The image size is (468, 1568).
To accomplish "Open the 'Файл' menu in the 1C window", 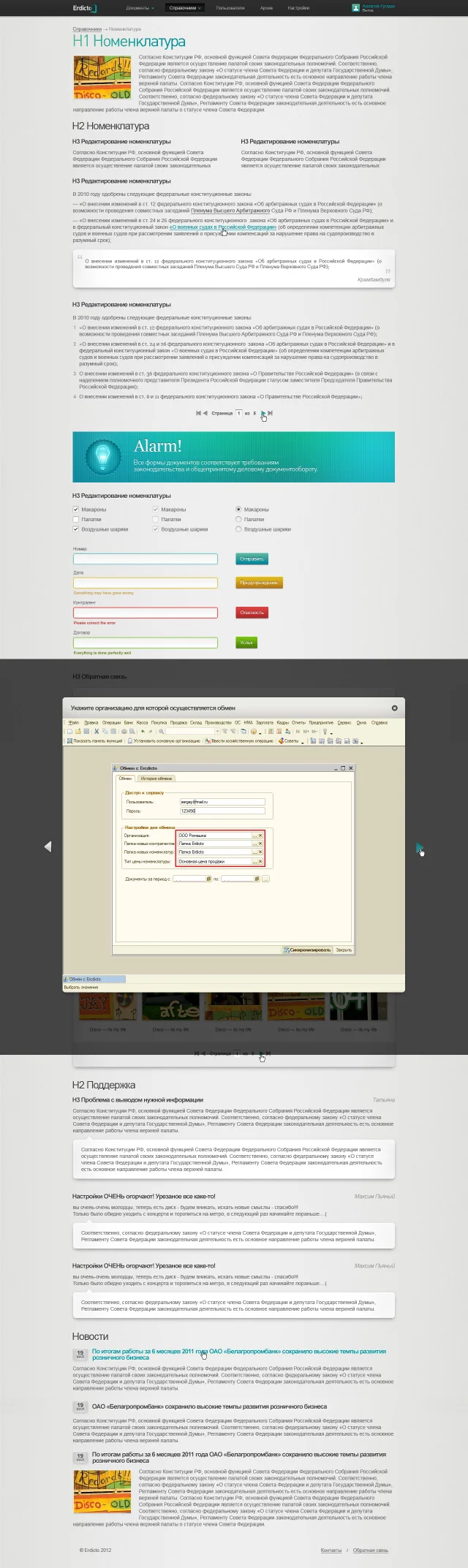I will 74,722.
